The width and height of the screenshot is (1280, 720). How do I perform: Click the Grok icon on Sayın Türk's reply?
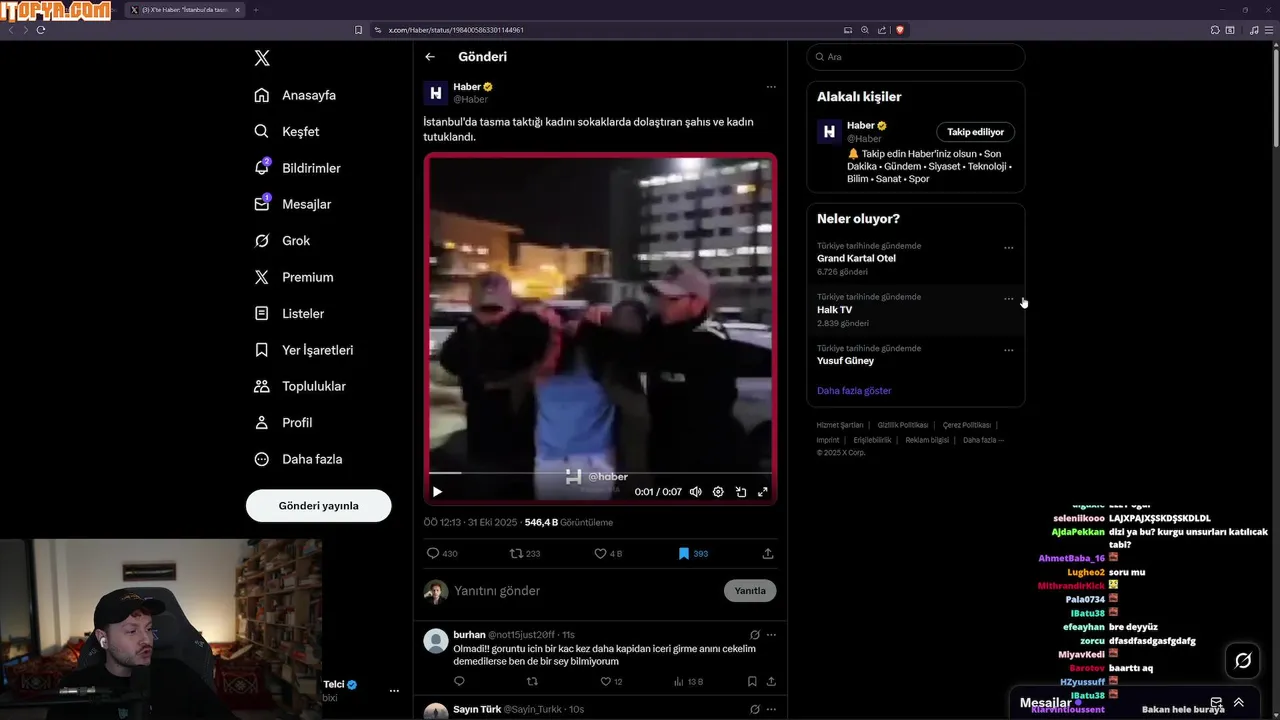(755, 709)
